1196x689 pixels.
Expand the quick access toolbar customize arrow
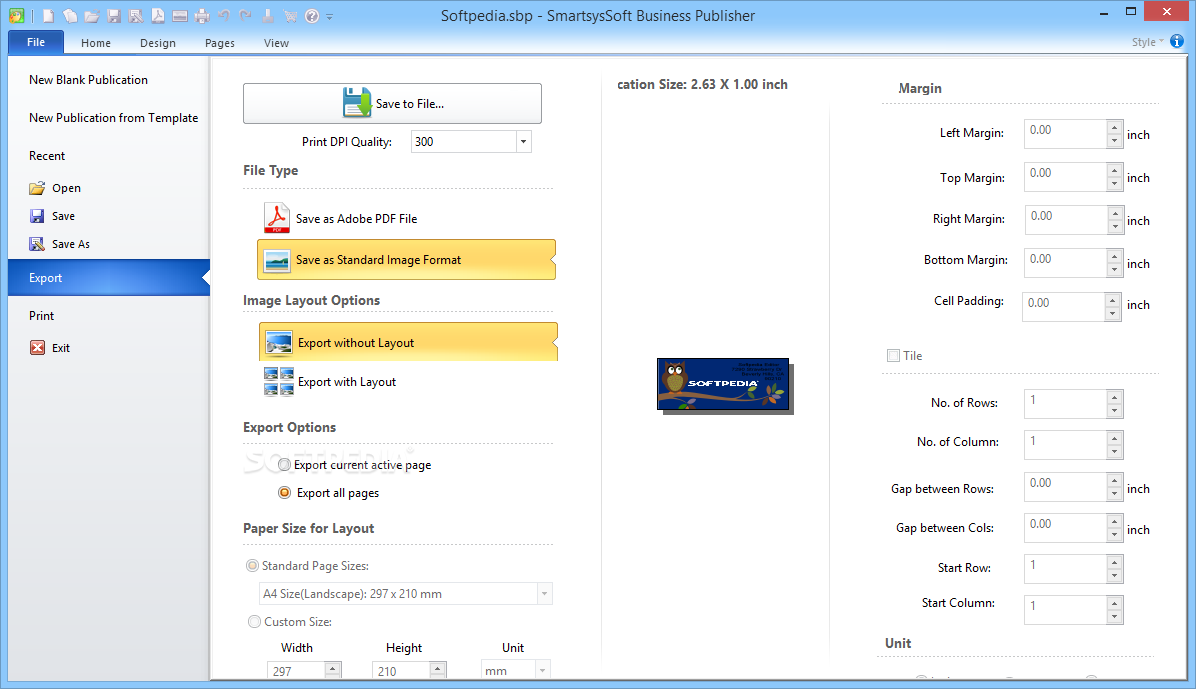[x=330, y=16]
